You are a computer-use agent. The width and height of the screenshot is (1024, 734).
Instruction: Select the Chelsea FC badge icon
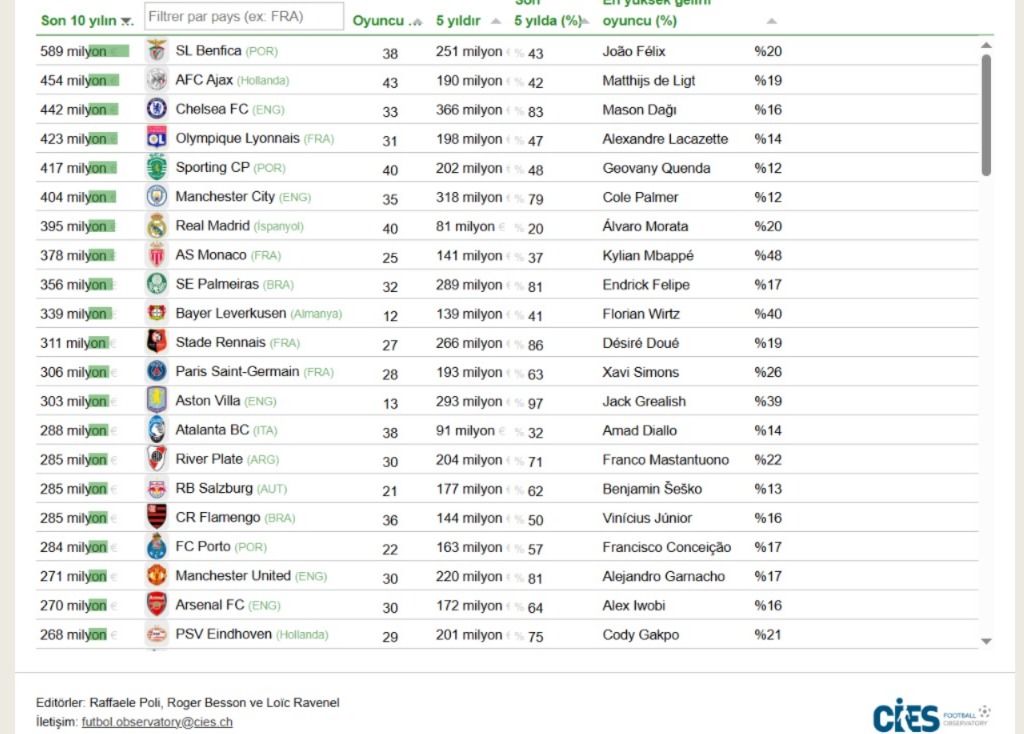[x=157, y=109]
